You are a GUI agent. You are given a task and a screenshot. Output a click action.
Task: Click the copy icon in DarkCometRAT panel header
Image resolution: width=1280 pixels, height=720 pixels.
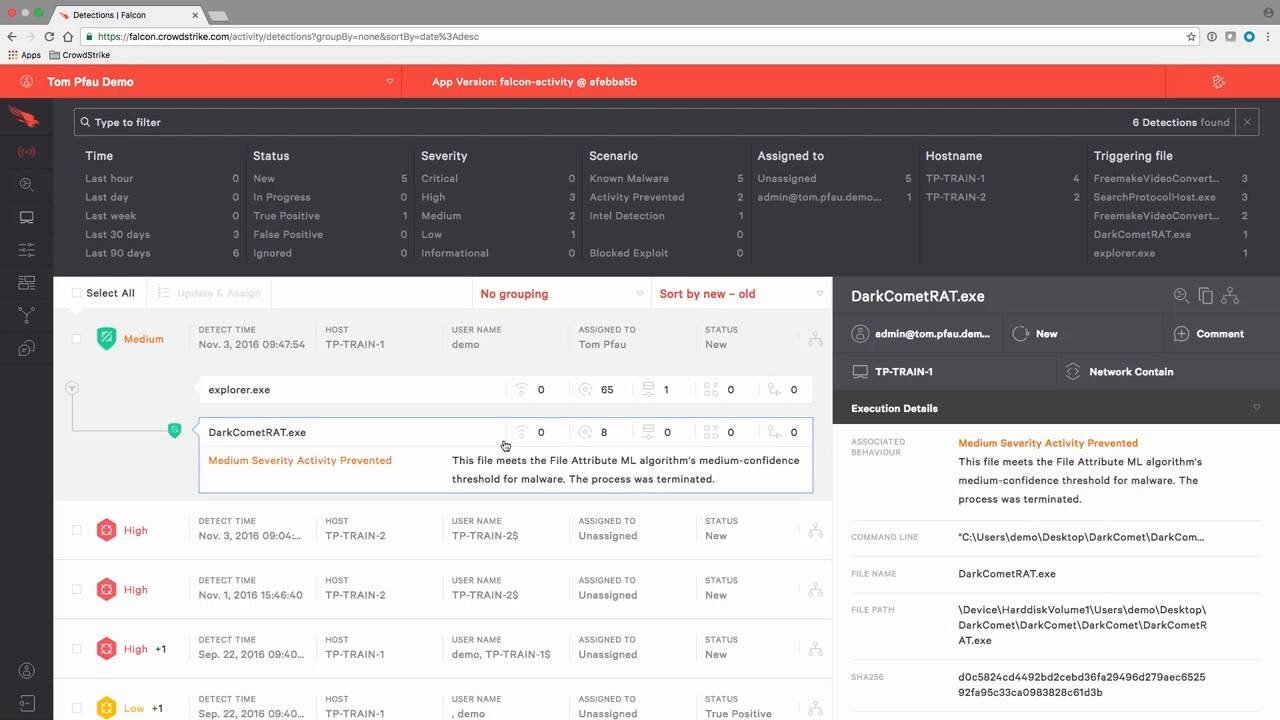[1205, 296]
